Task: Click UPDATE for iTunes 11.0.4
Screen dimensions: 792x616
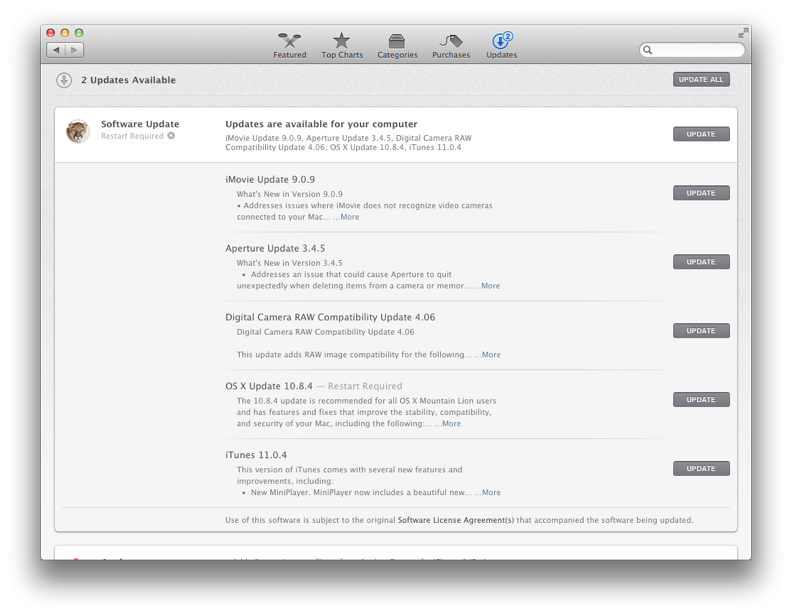Action: tap(701, 469)
